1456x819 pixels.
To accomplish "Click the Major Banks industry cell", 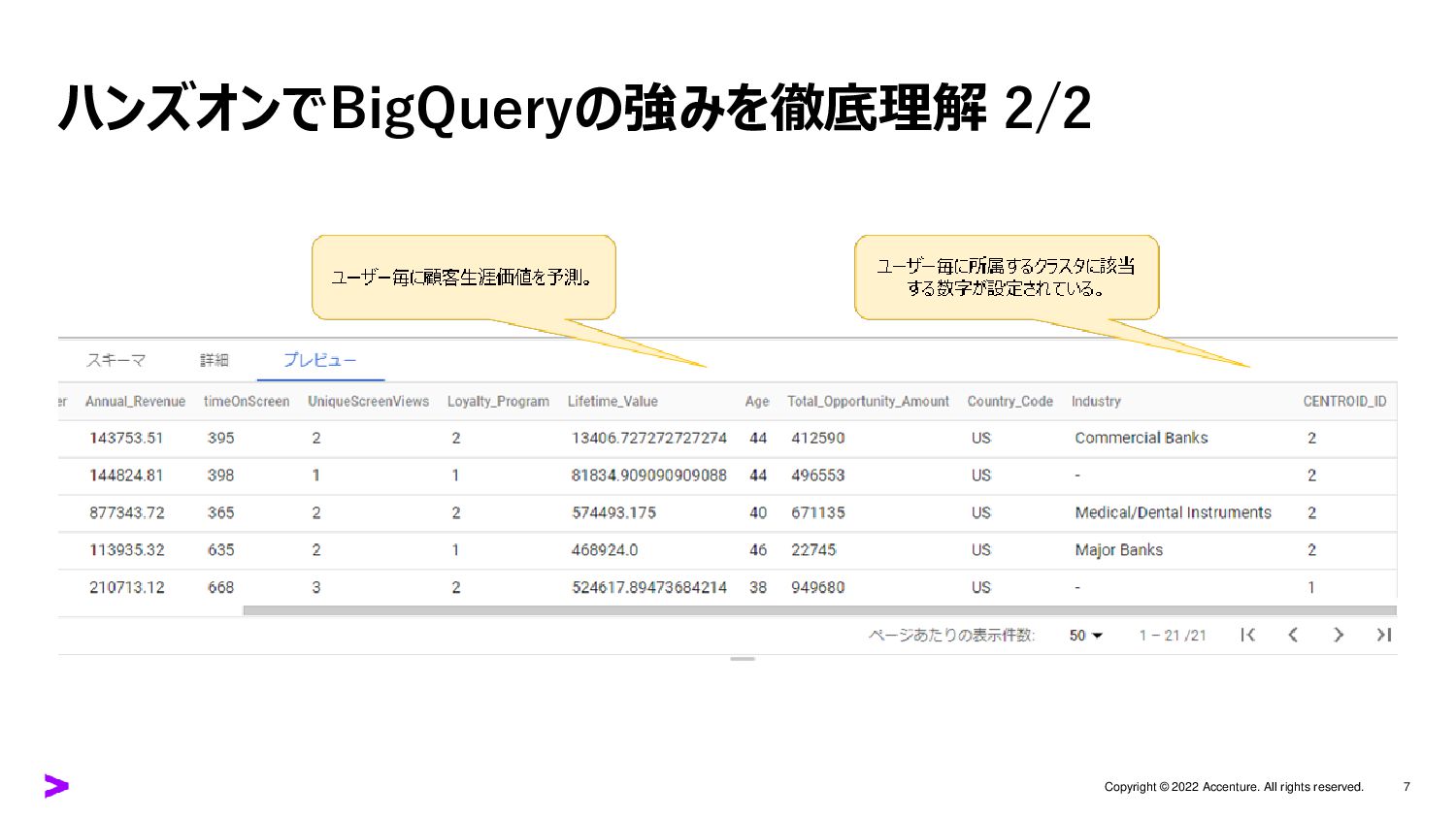I will (1118, 550).
